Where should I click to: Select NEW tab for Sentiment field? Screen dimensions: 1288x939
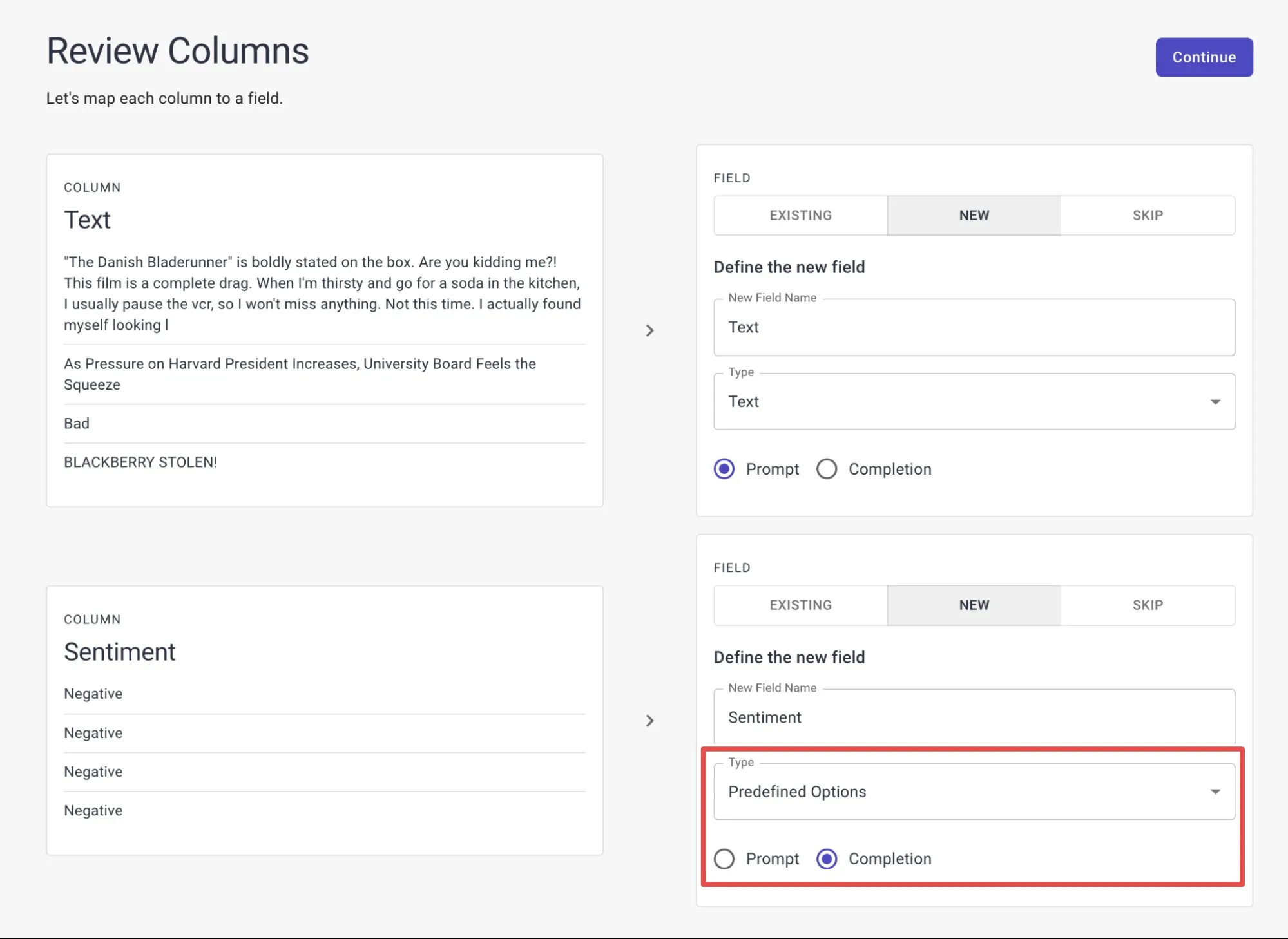coord(974,605)
